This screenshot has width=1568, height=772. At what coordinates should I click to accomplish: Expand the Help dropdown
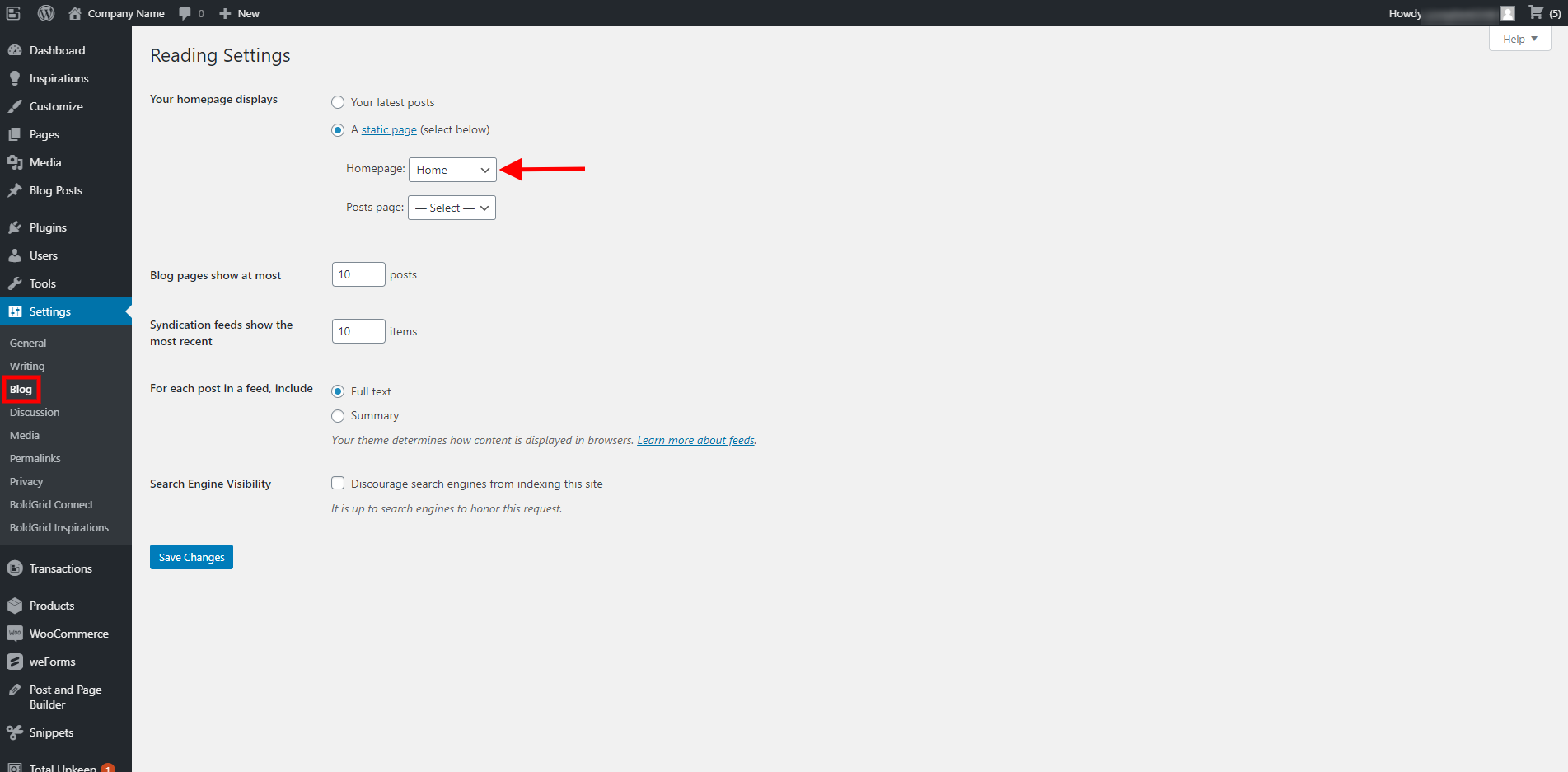[x=1519, y=39]
